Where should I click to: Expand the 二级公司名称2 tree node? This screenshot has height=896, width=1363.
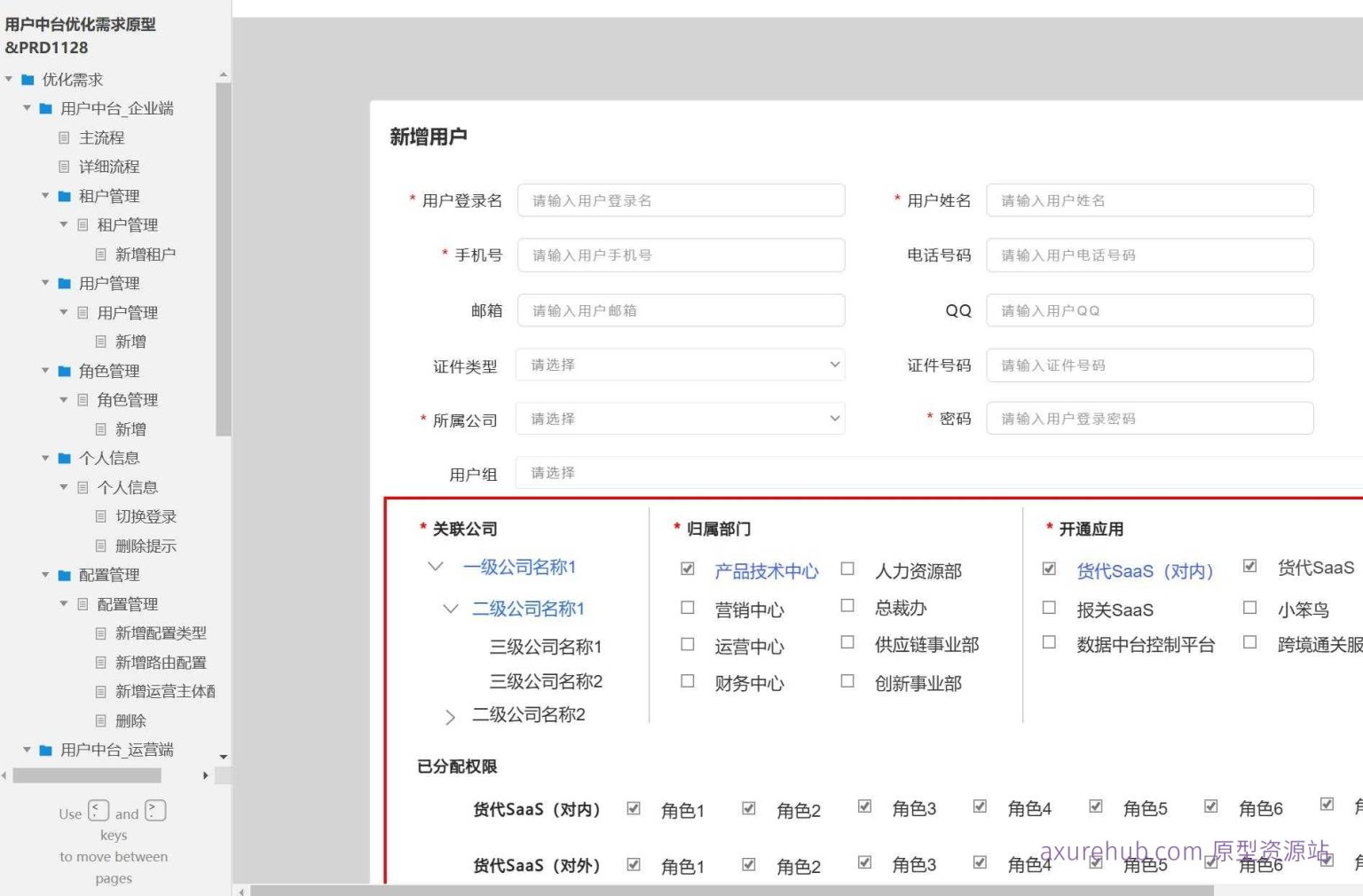tap(450, 717)
